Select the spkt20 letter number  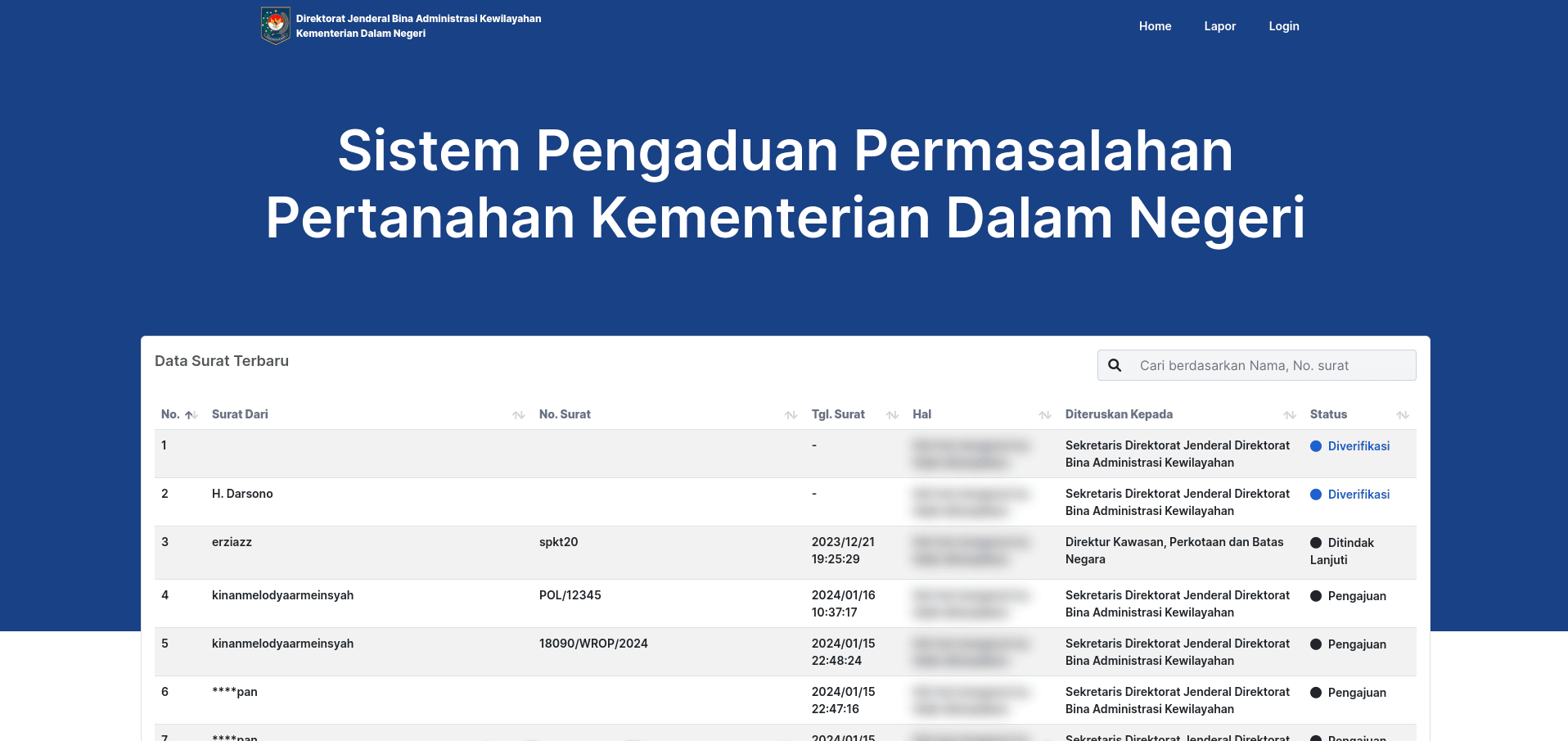558,542
